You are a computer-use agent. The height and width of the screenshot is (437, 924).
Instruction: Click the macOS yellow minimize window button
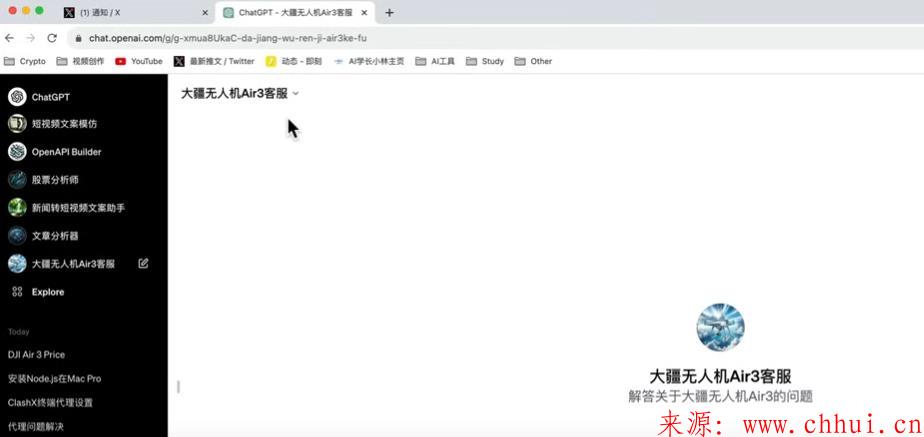(x=26, y=11)
